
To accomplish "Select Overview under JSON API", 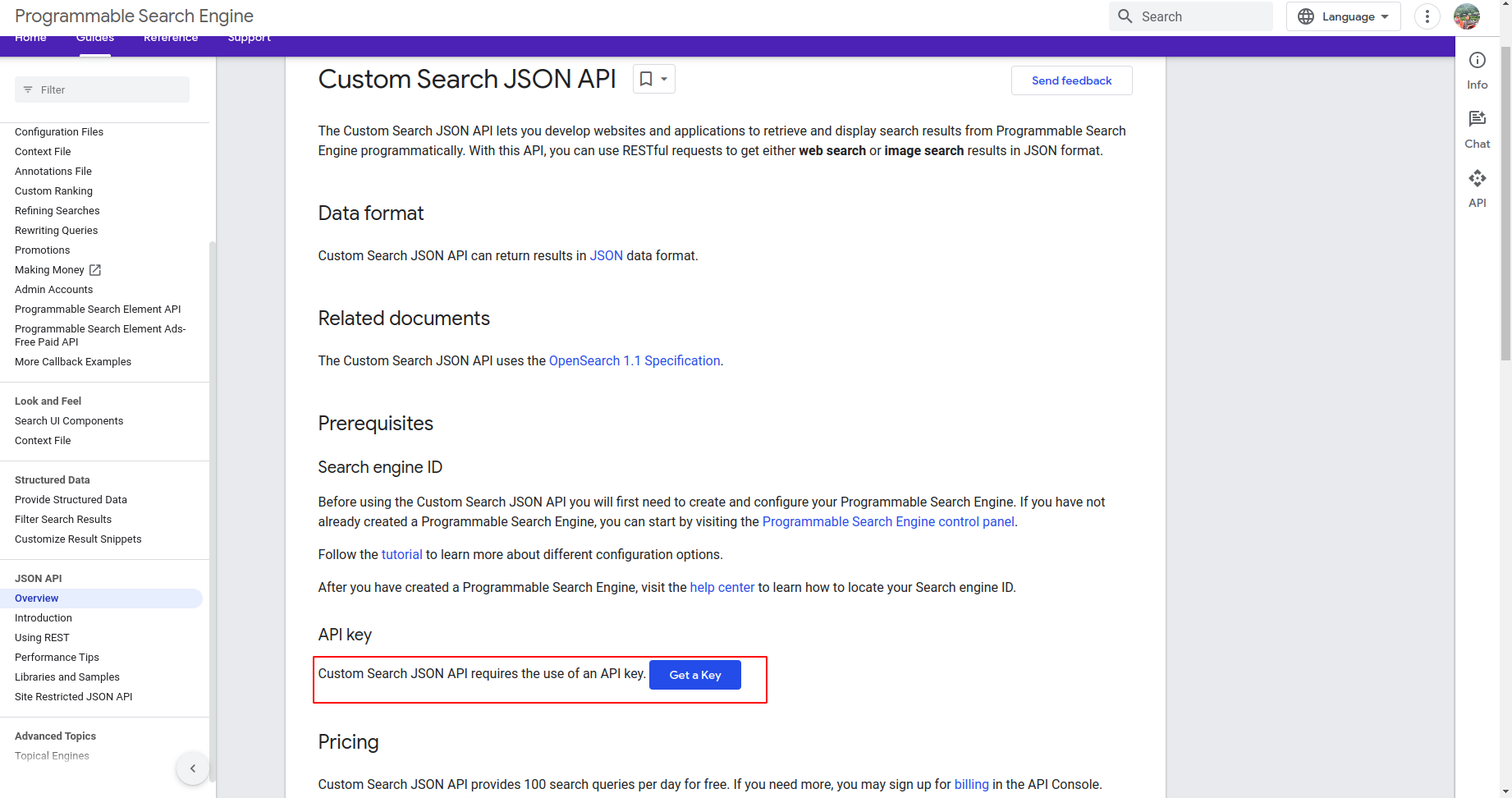I will point(102,598).
